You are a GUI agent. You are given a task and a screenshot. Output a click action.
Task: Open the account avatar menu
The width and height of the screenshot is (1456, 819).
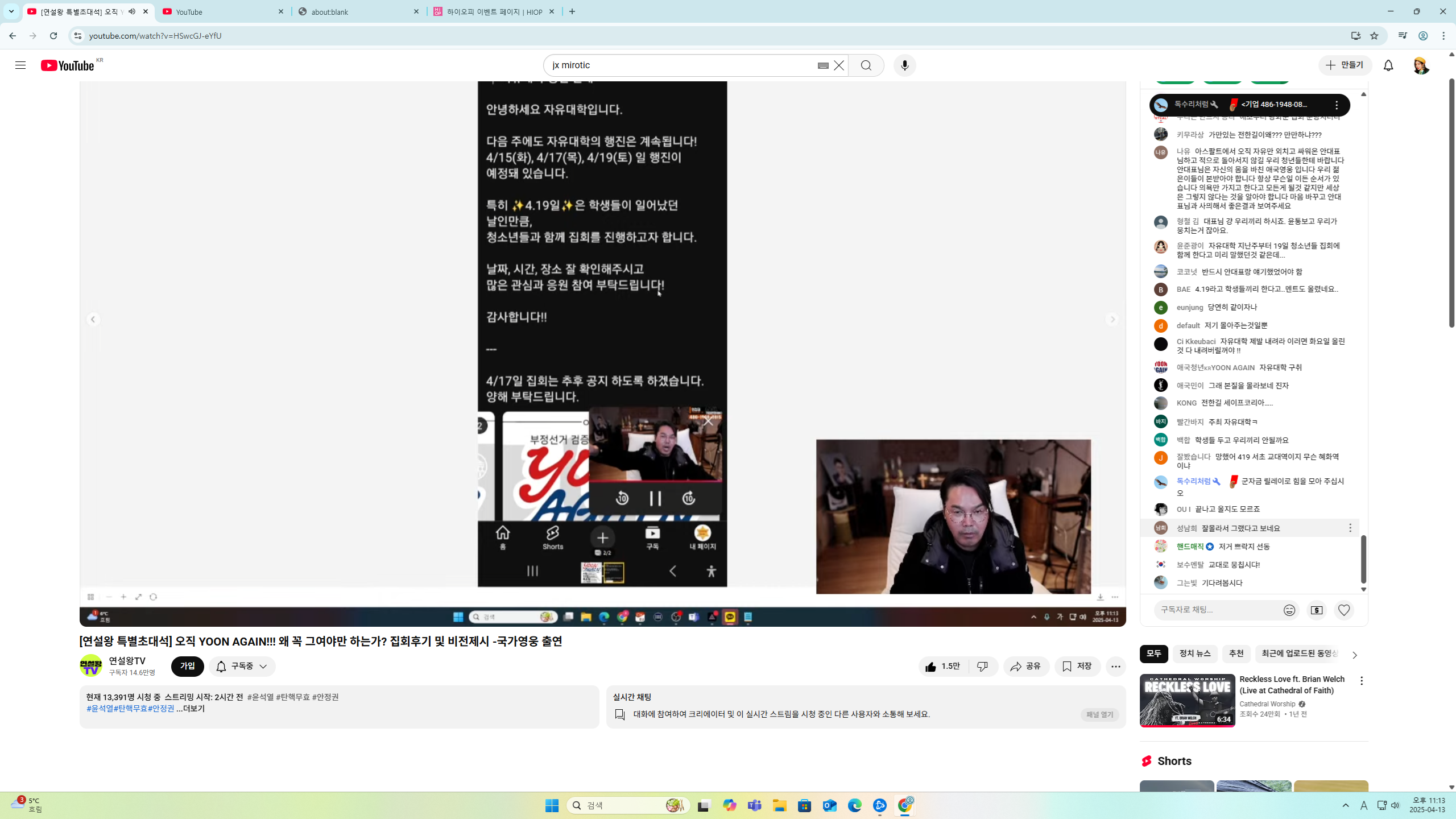(1420, 65)
